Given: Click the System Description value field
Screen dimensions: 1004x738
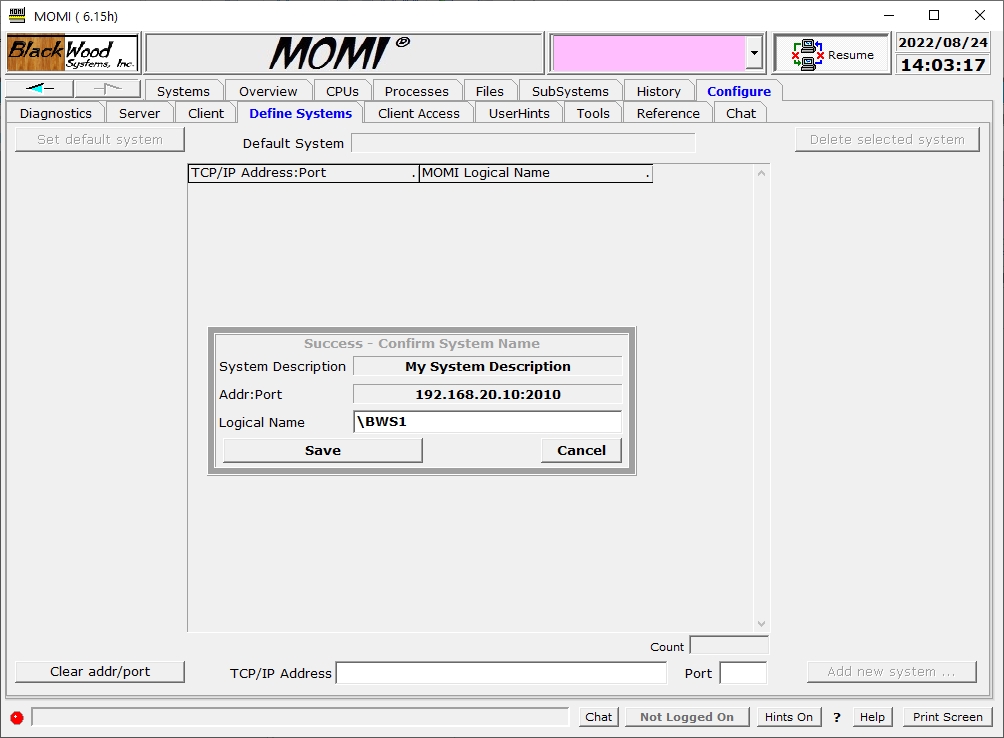Looking at the screenshot, I should tap(487, 366).
